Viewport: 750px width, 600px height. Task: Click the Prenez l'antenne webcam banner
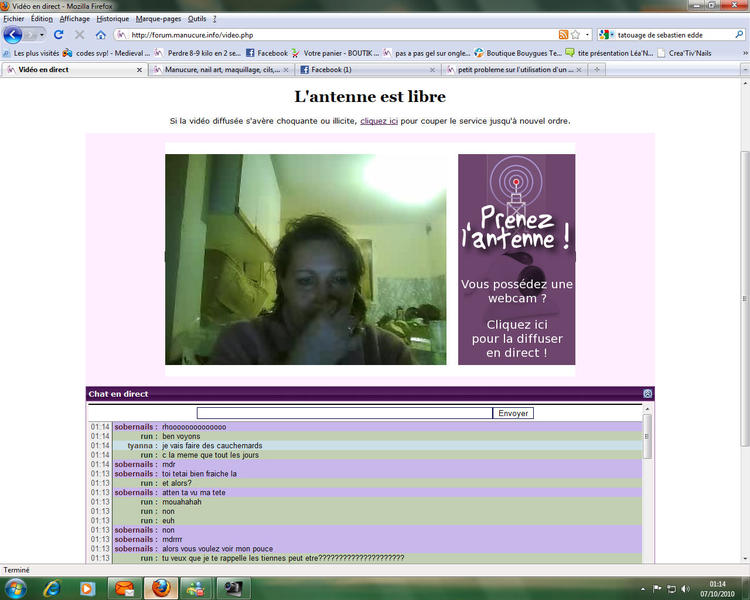tap(516, 259)
